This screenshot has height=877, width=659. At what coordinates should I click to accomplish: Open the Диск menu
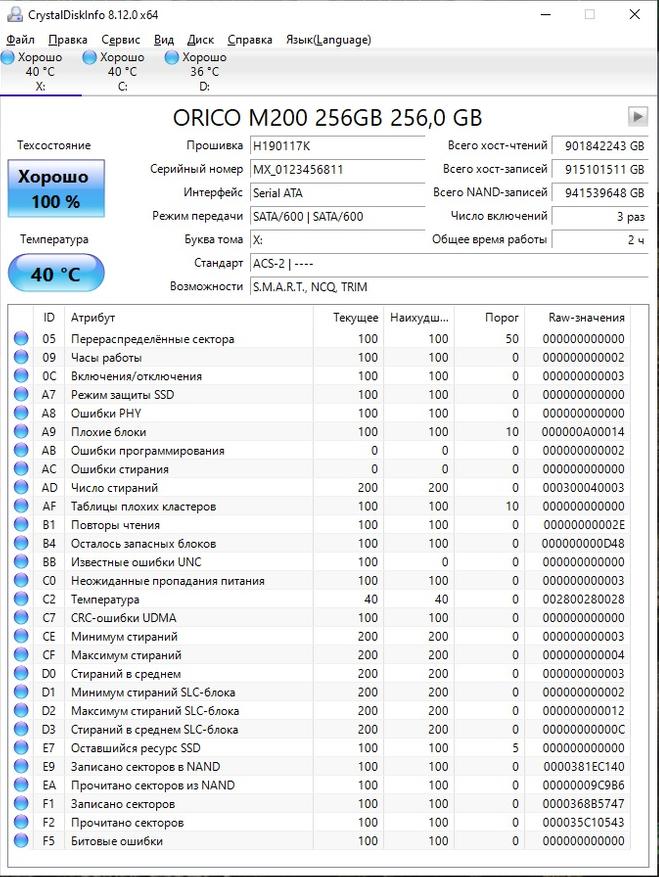200,40
